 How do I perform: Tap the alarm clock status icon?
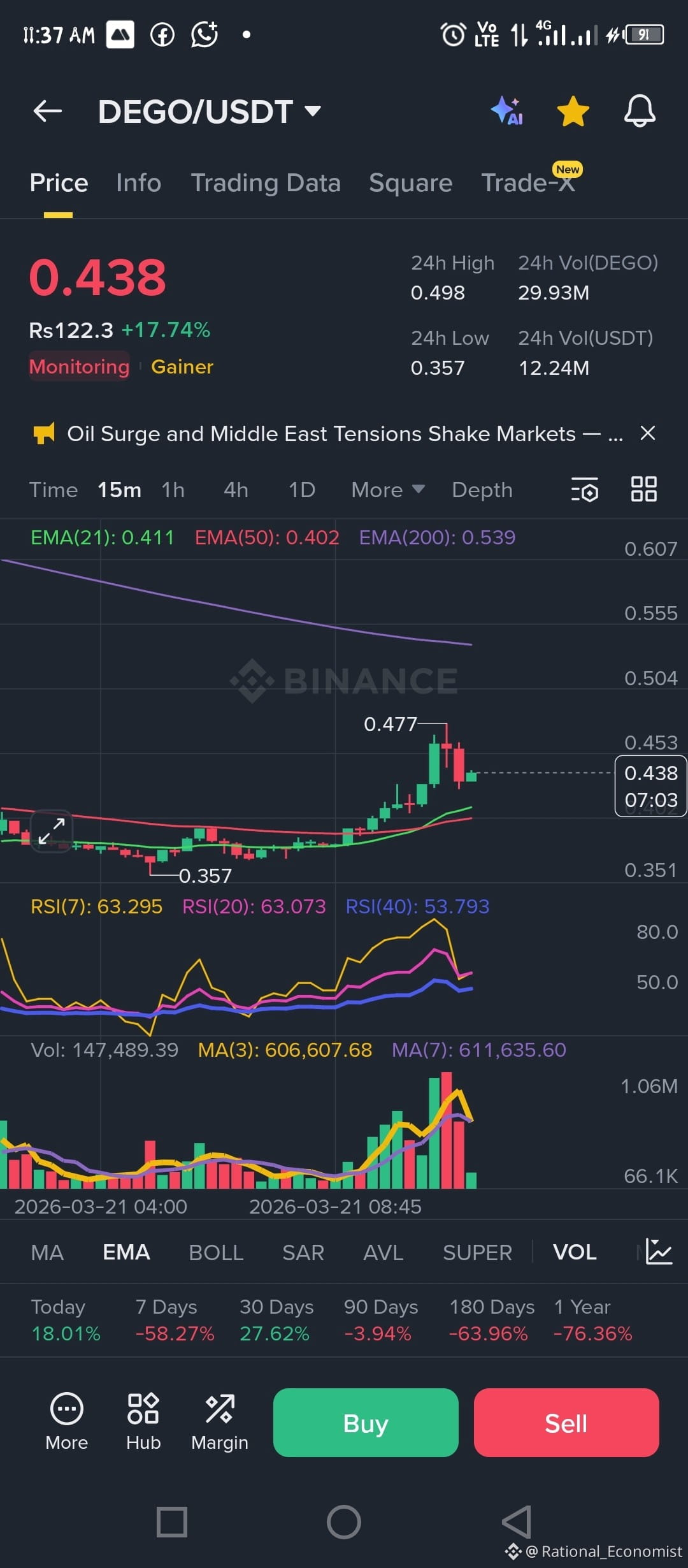pyautogui.click(x=453, y=34)
